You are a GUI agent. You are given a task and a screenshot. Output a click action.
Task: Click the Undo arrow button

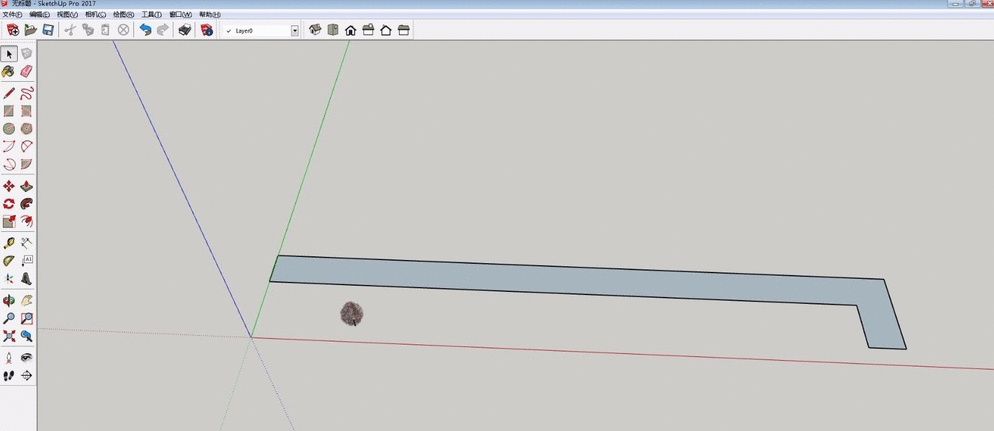(x=145, y=30)
